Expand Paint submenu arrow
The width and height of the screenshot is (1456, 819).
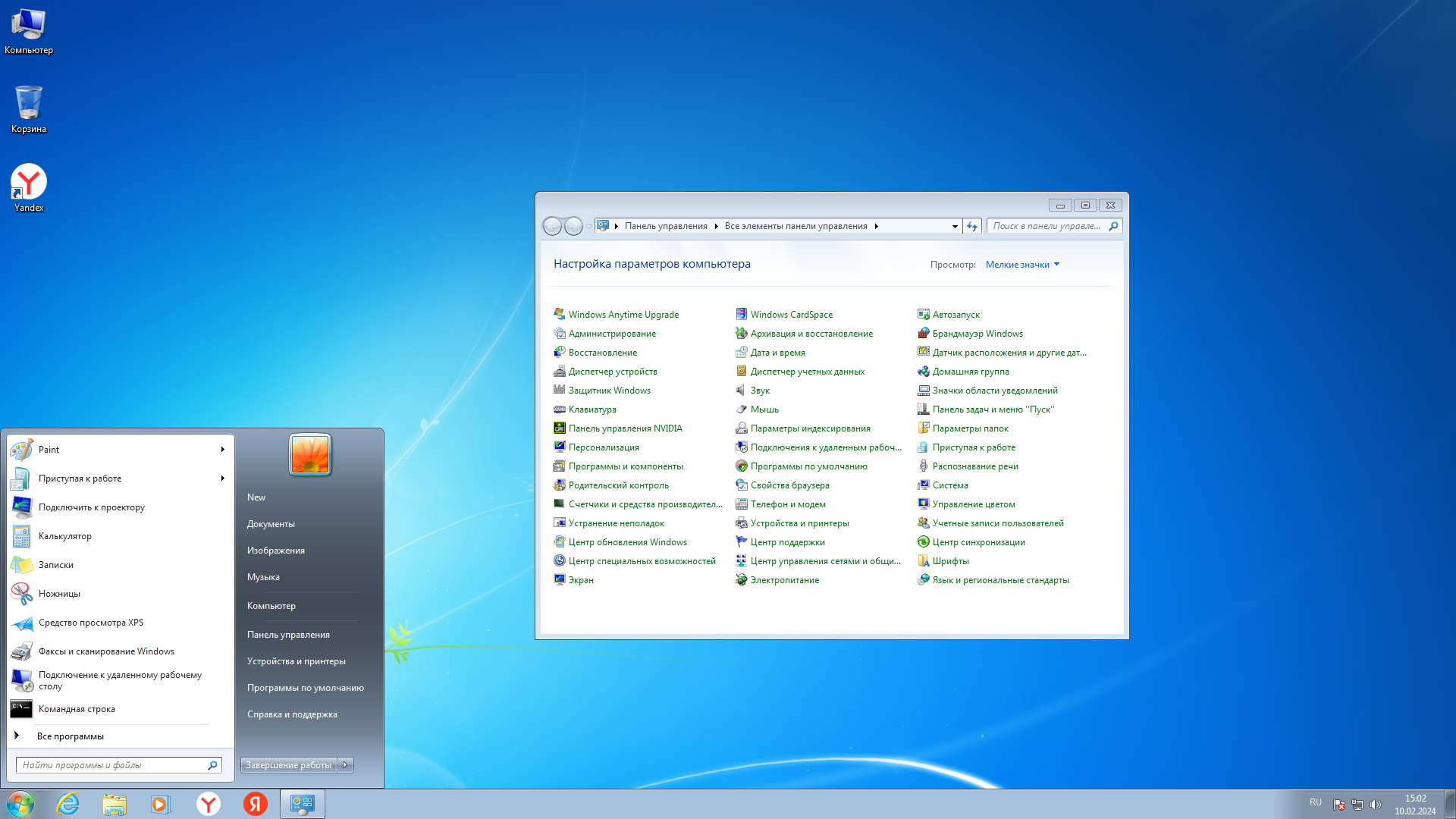pyautogui.click(x=223, y=450)
